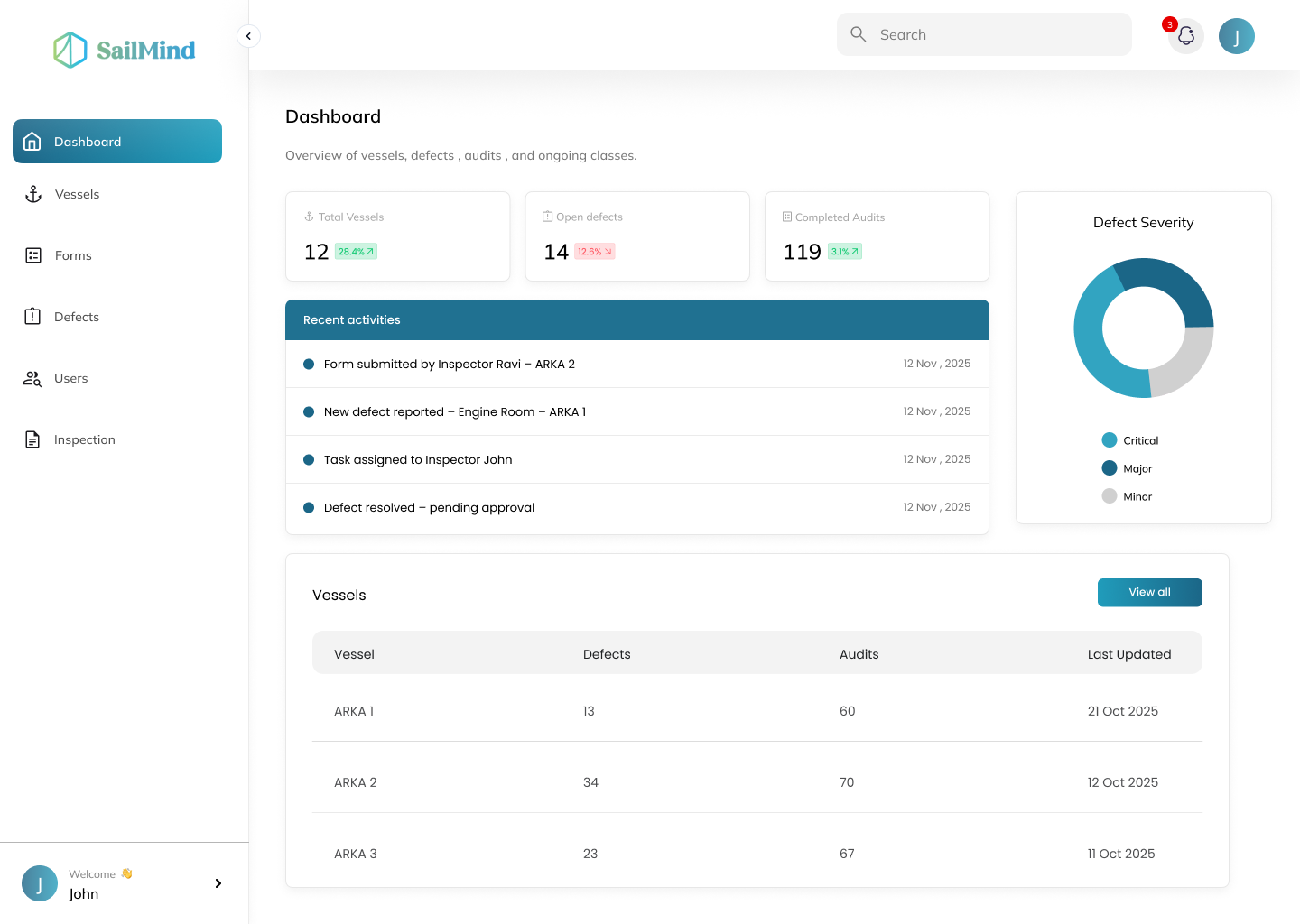Screen dimensions: 1300x924
Task: Click the Users search icon in sidebar
Action: [32, 378]
